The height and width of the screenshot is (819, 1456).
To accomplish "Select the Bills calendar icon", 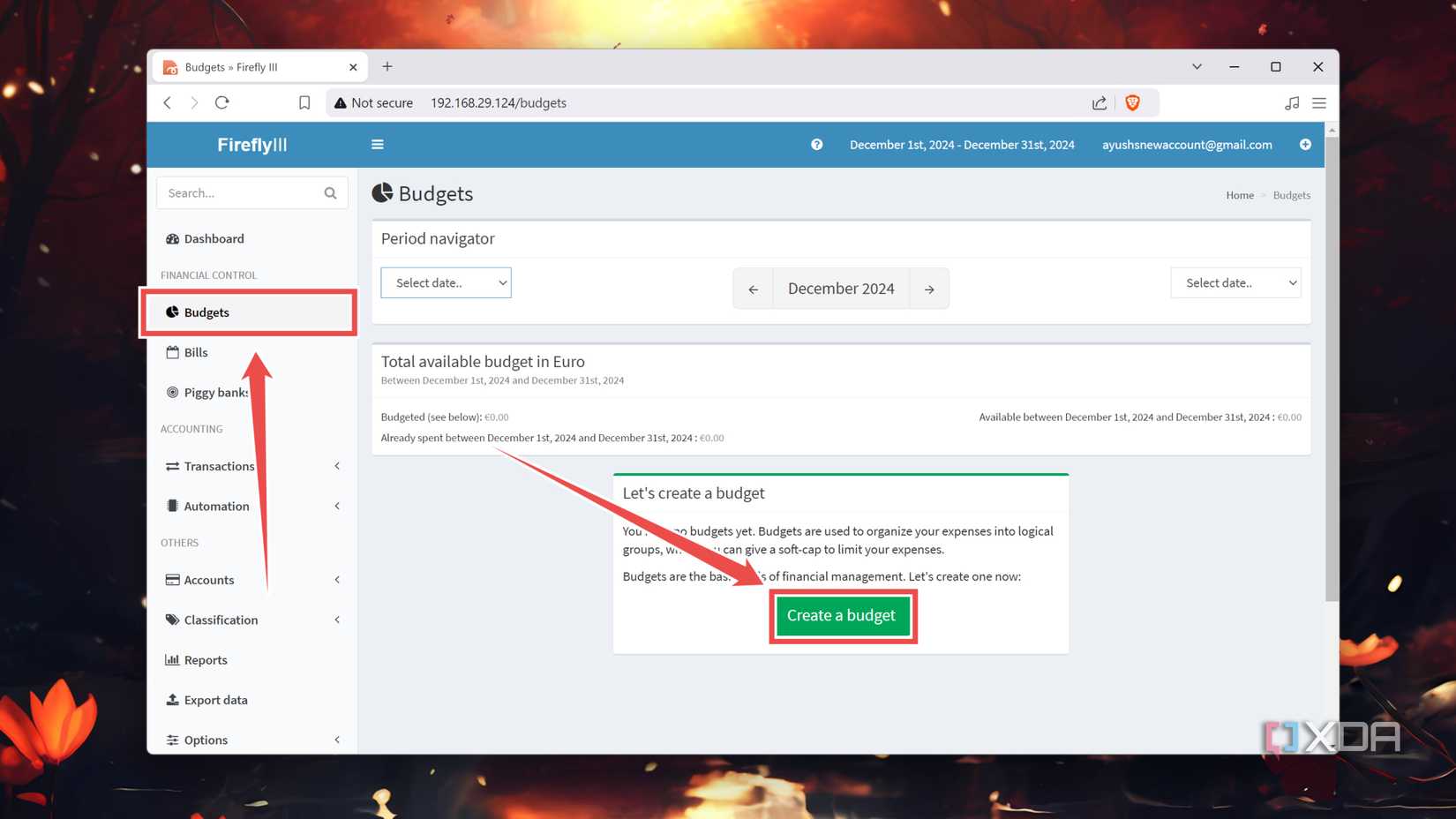I will 171,352.
